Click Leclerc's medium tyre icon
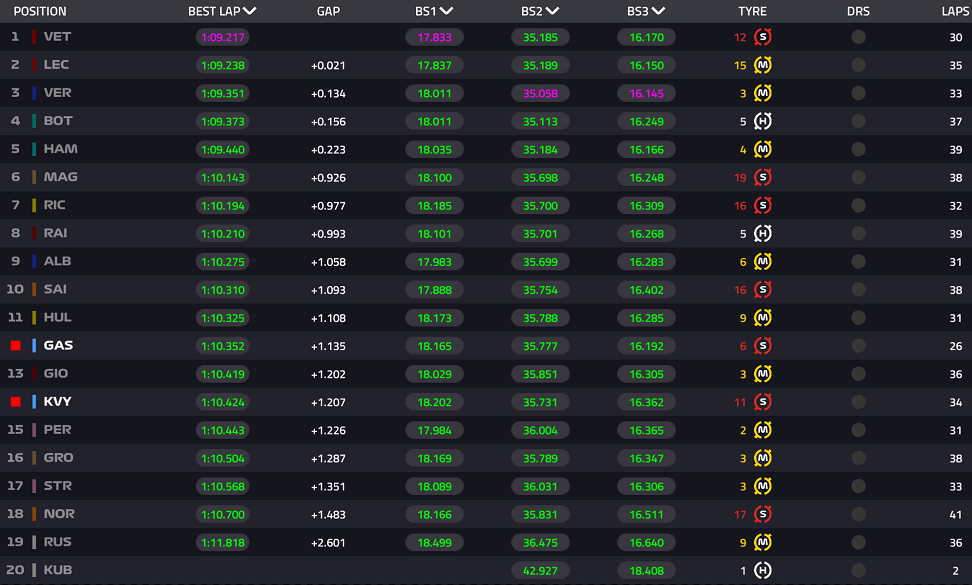 (x=762, y=65)
